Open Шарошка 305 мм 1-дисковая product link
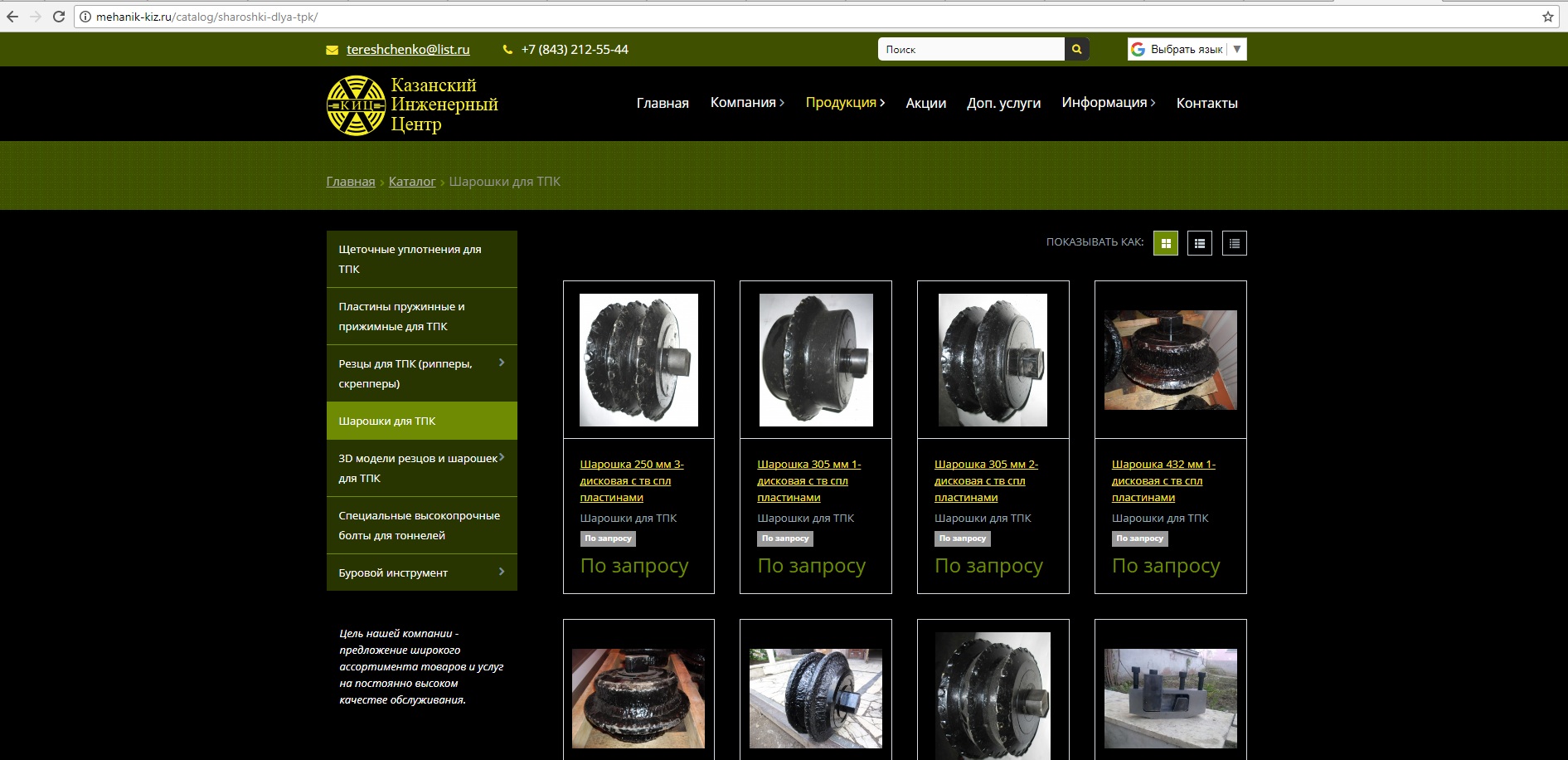Image resolution: width=1568 pixels, height=760 pixels. pos(809,481)
